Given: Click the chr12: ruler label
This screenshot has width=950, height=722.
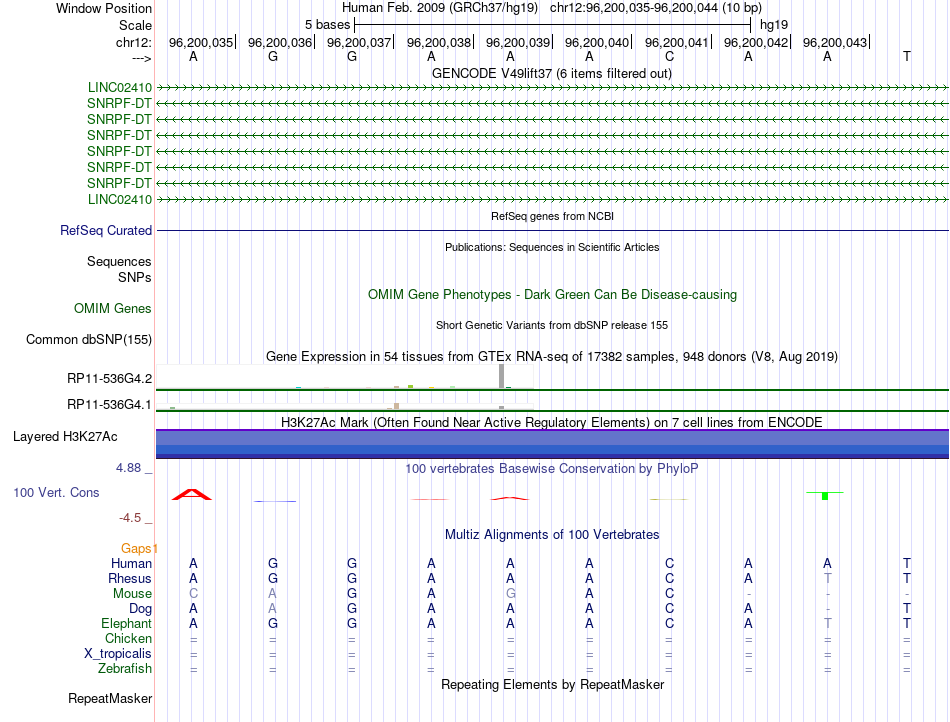Looking at the screenshot, I should pos(133,42).
